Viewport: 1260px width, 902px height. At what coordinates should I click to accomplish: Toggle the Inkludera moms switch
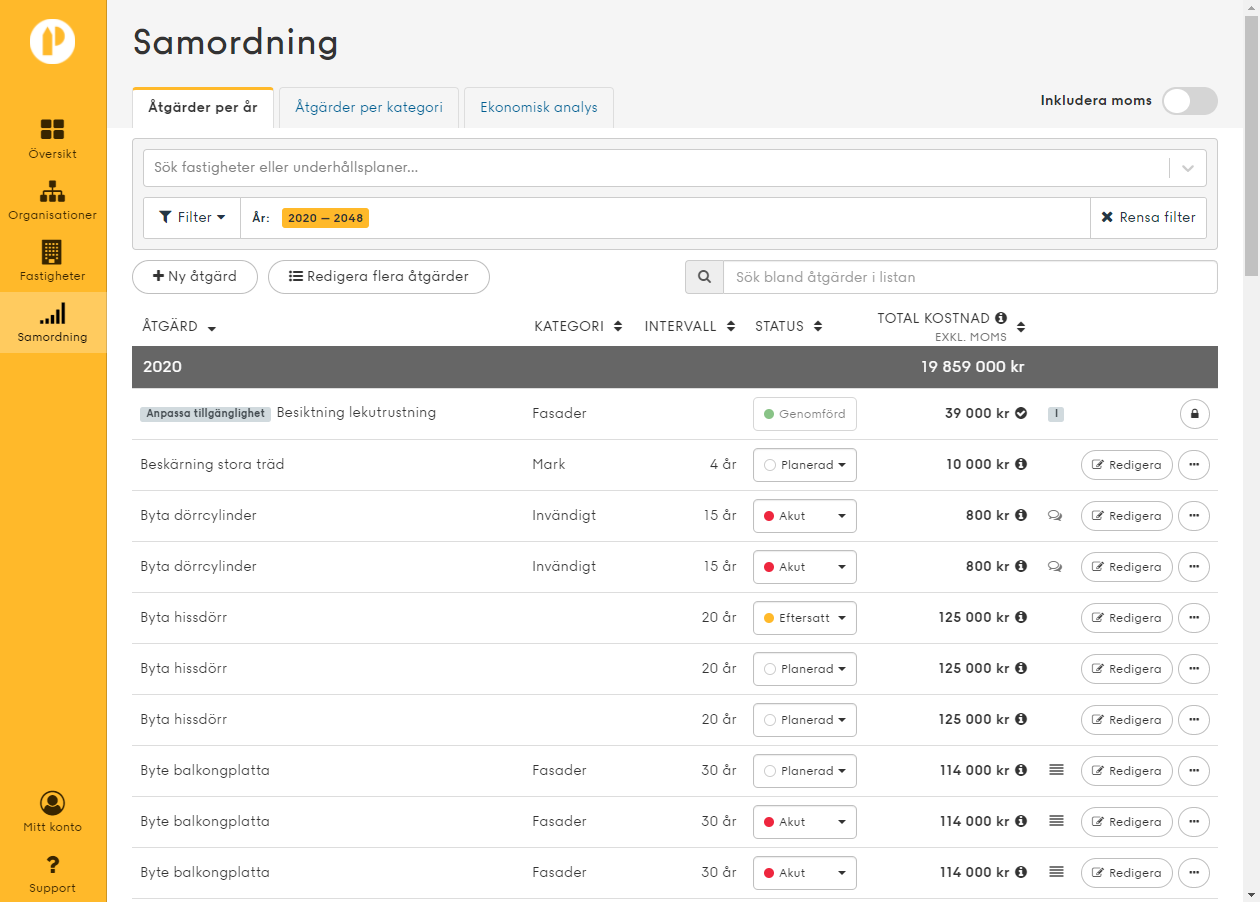pyautogui.click(x=1190, y=101)
